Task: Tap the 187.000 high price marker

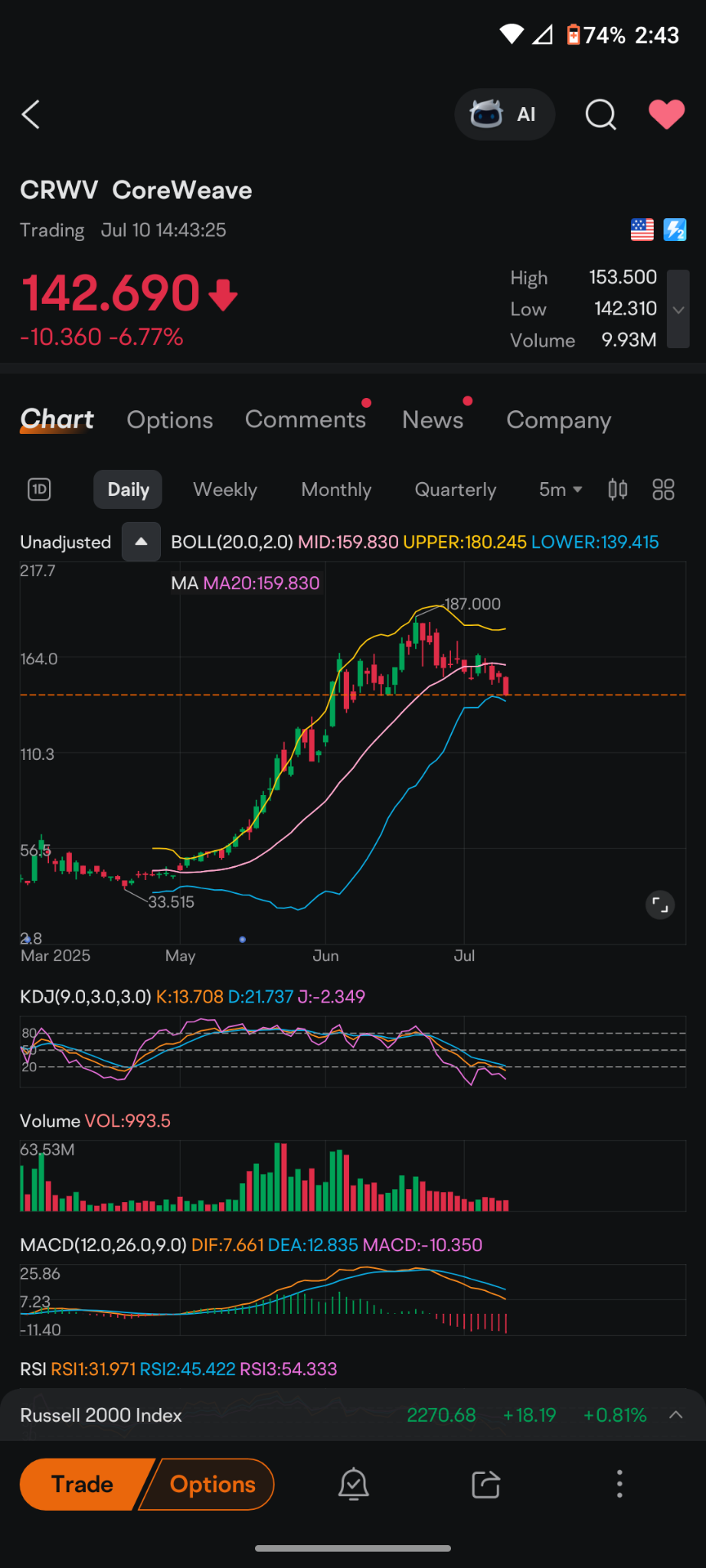Action: [x=472, y=604]
